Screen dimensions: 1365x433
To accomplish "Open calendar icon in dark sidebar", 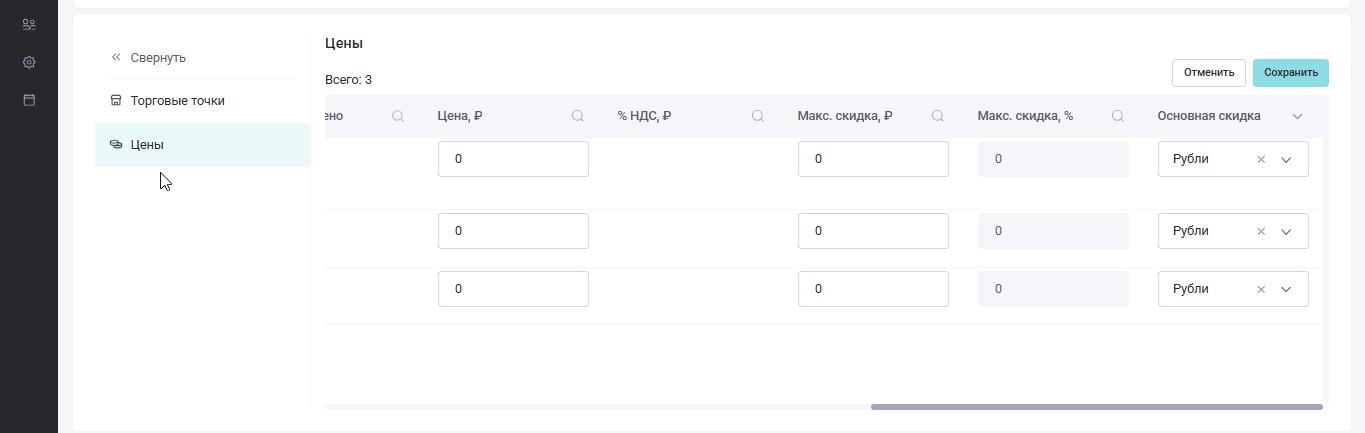I will click(29, 100).
